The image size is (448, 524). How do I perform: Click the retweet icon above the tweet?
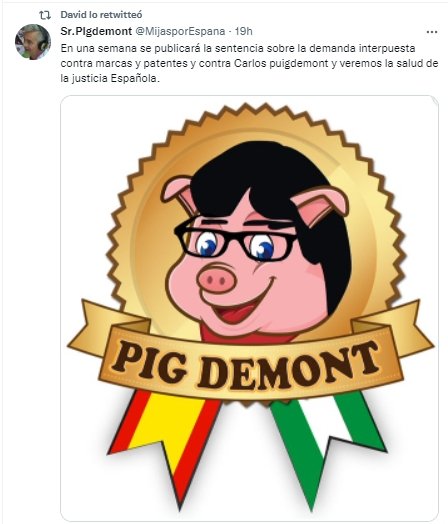click(x=45, y=15)
